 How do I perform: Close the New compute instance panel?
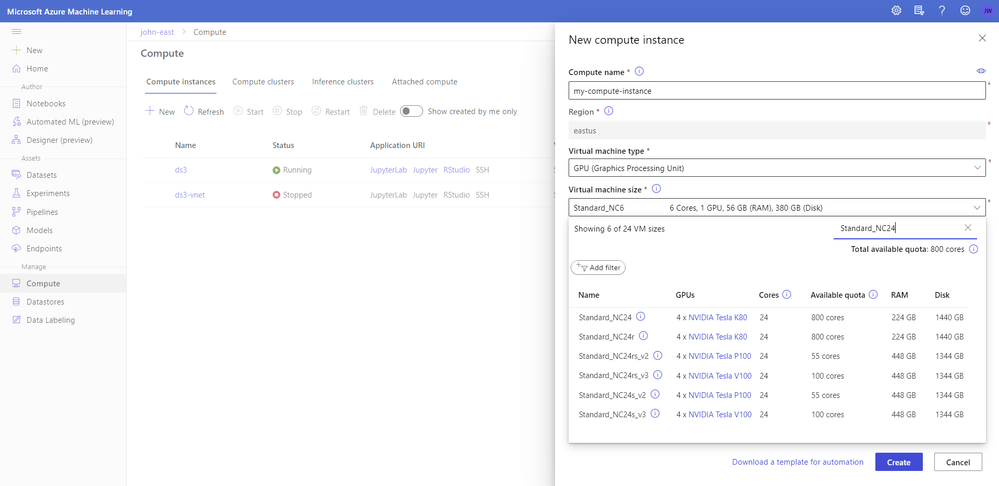[x=982, y=38]
